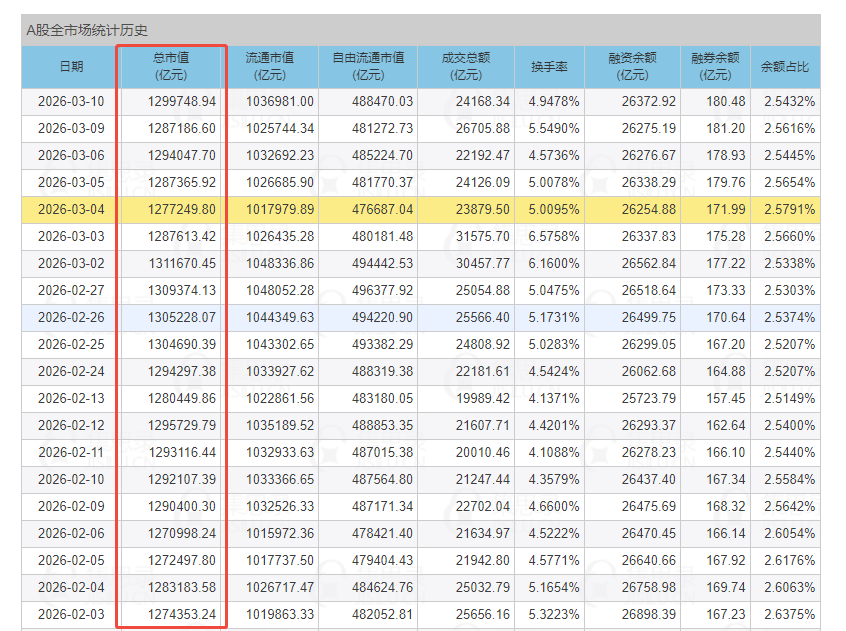
Task: Select date cell 2026-02-06
Action: [x=71, y=533]
